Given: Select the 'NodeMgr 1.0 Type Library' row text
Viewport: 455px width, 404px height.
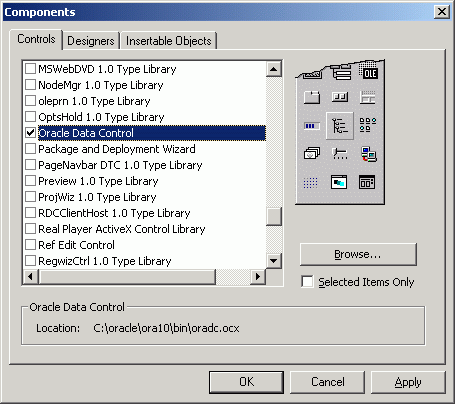Looking at the screenshot, I should 101,85.
